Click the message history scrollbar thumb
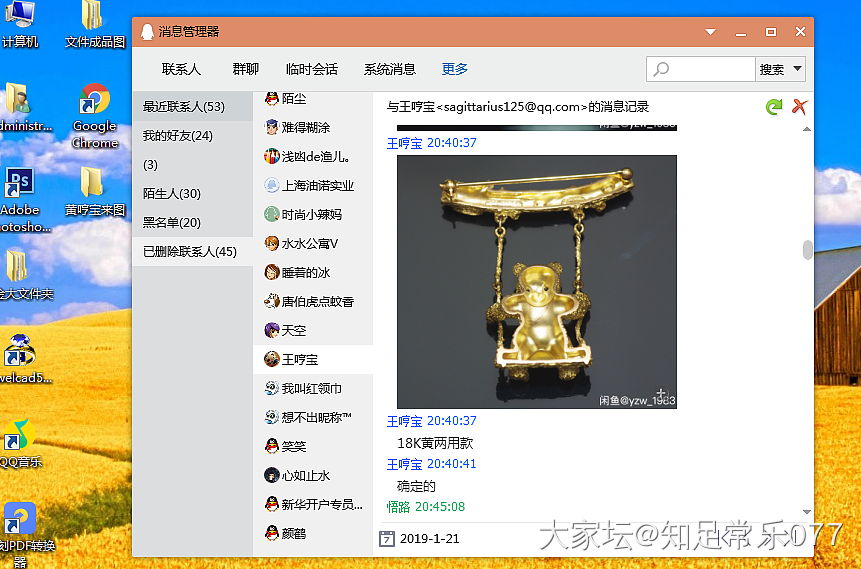 point(808,251)
